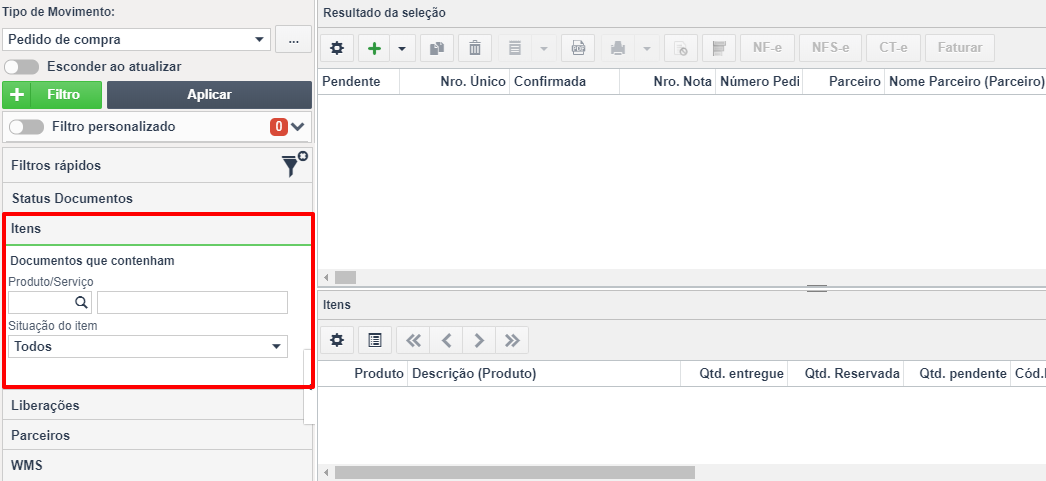
Task: Click the form view icon in Itens toolbar
Action: 375,340
